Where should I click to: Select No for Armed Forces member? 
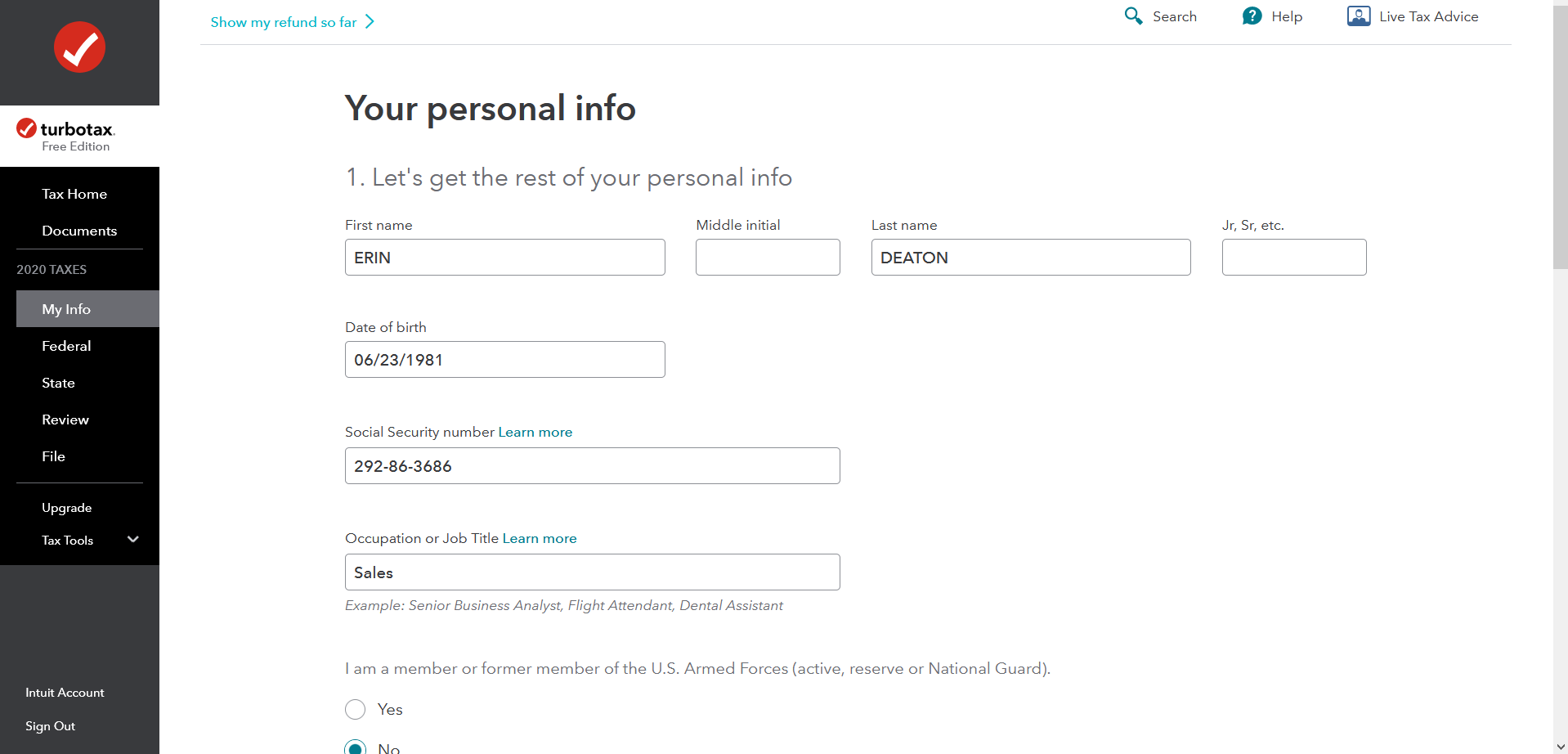click(x=356, y=747)
